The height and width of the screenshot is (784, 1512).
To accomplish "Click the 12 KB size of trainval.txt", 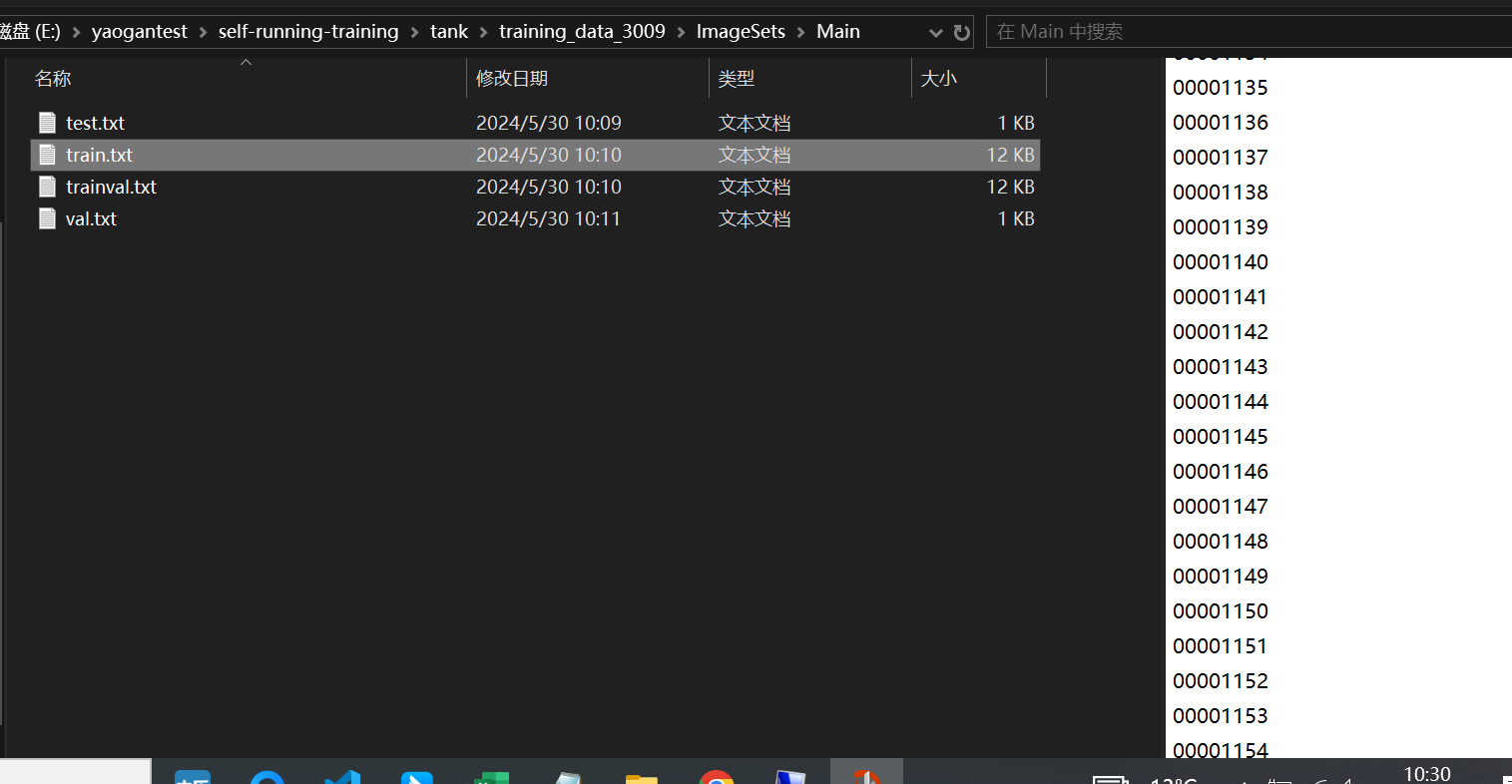I will click(x=1011, y=187).
